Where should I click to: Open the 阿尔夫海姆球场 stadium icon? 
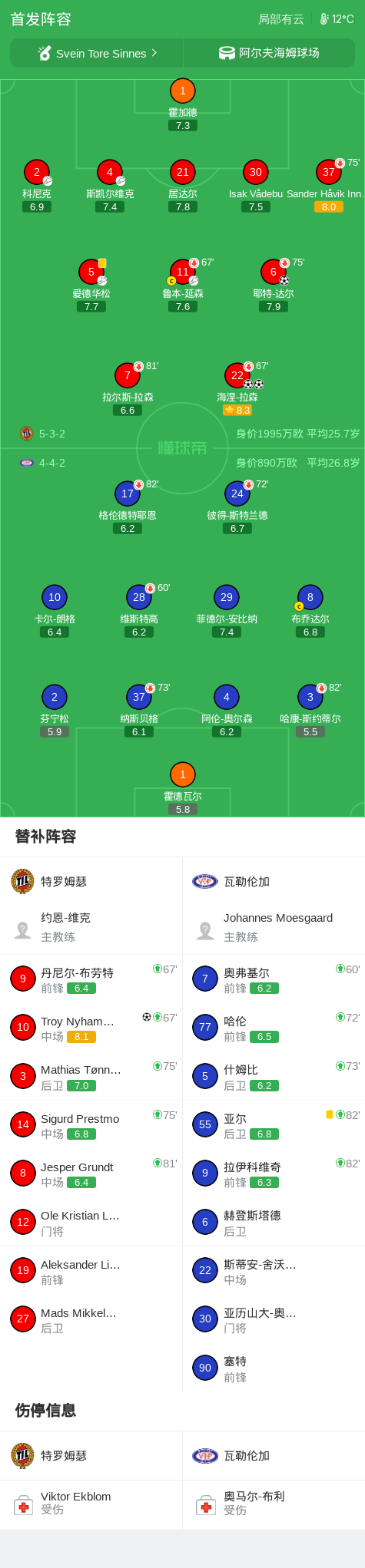pyautogui.click(x=227, y=53)
